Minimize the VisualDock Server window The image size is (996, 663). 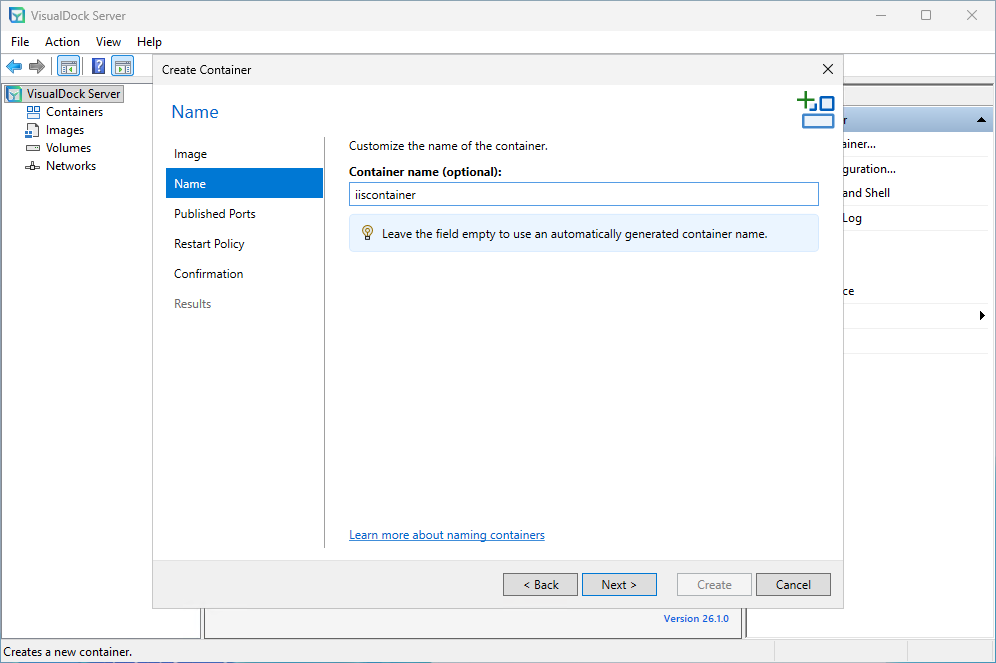pyautogui.click(x=881, y=15)
